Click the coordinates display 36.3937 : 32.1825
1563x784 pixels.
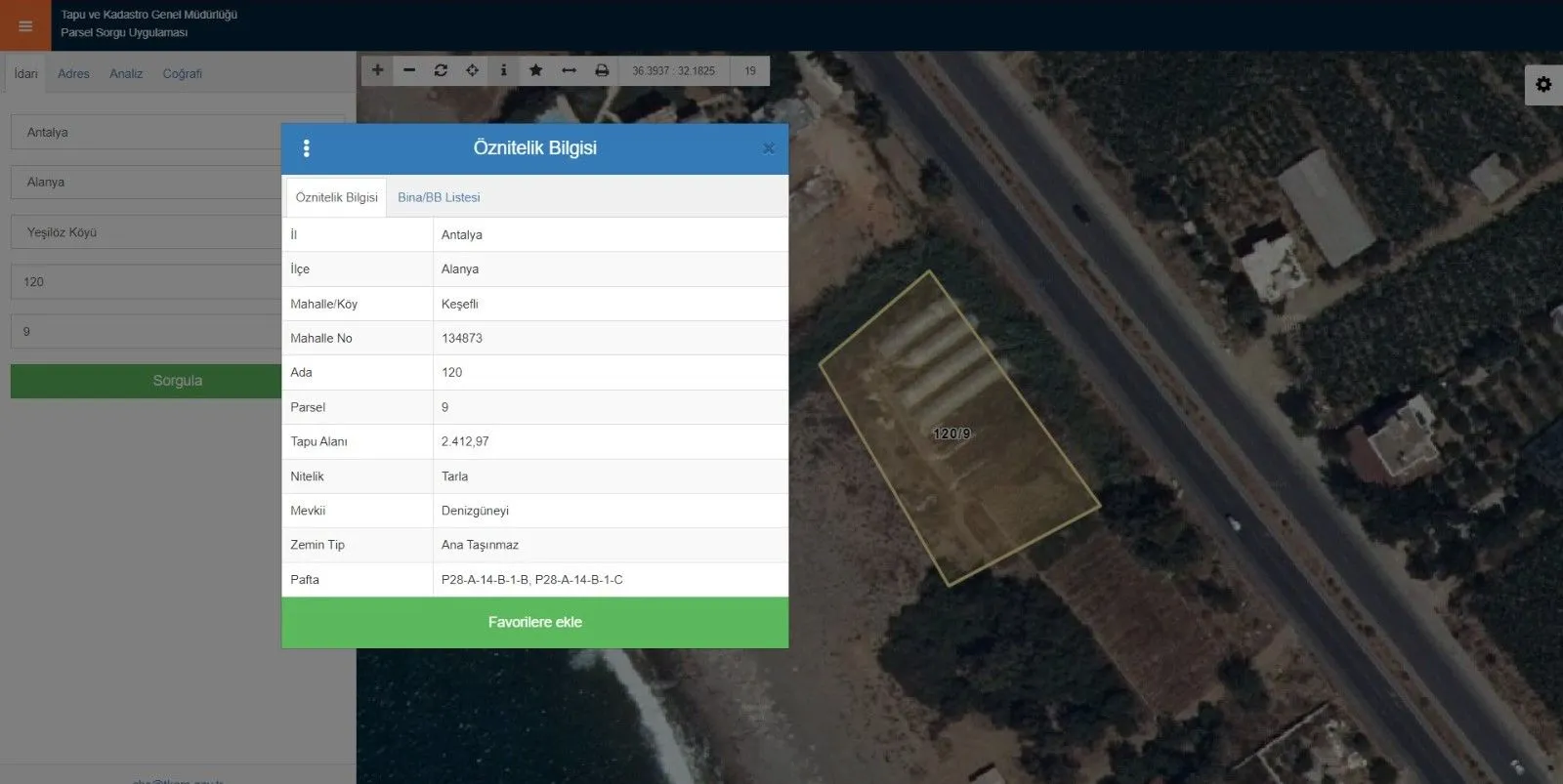[x=673, y=71]
